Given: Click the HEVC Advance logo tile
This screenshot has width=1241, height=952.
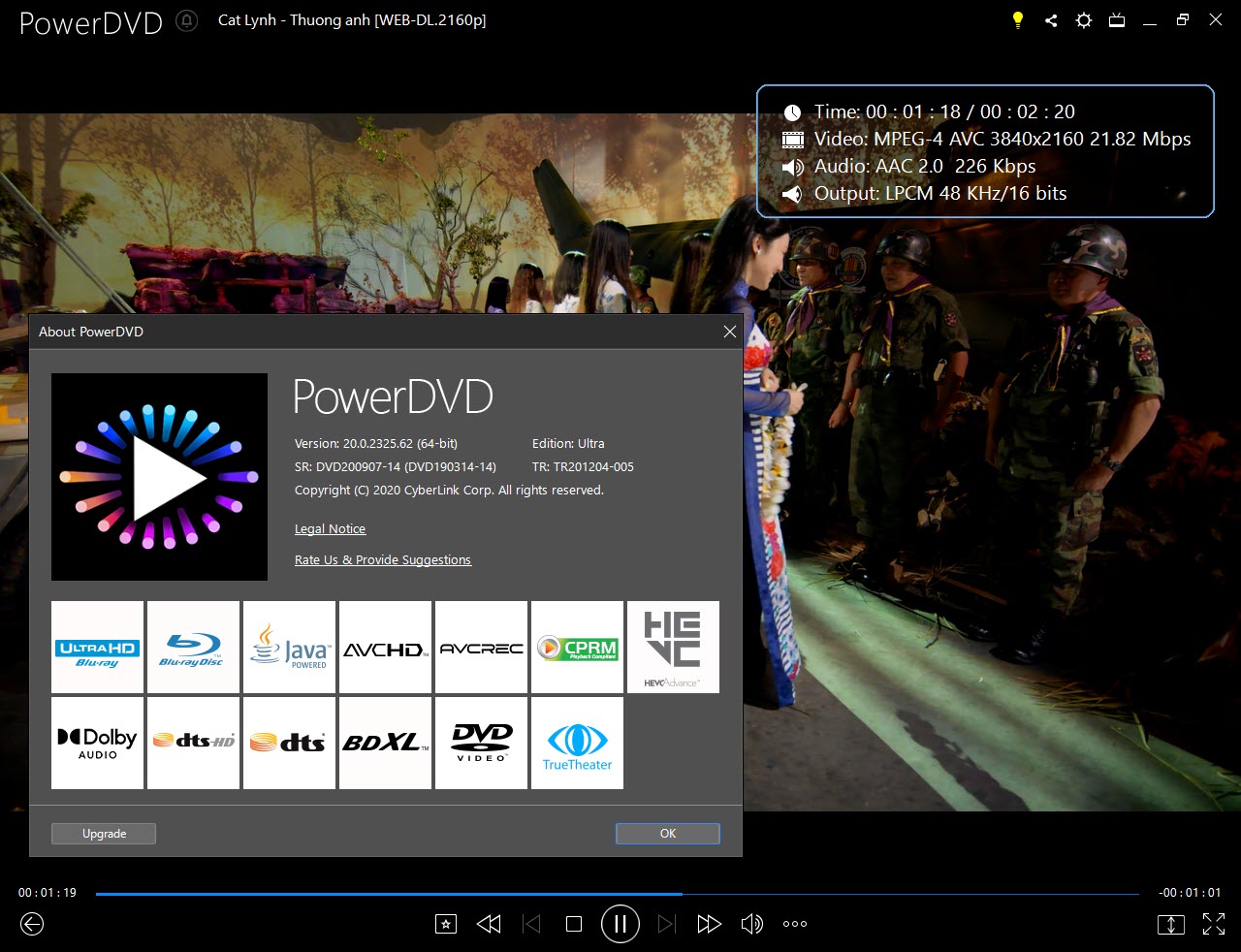Looking at the screenshot, I should [x=673, y=647].
